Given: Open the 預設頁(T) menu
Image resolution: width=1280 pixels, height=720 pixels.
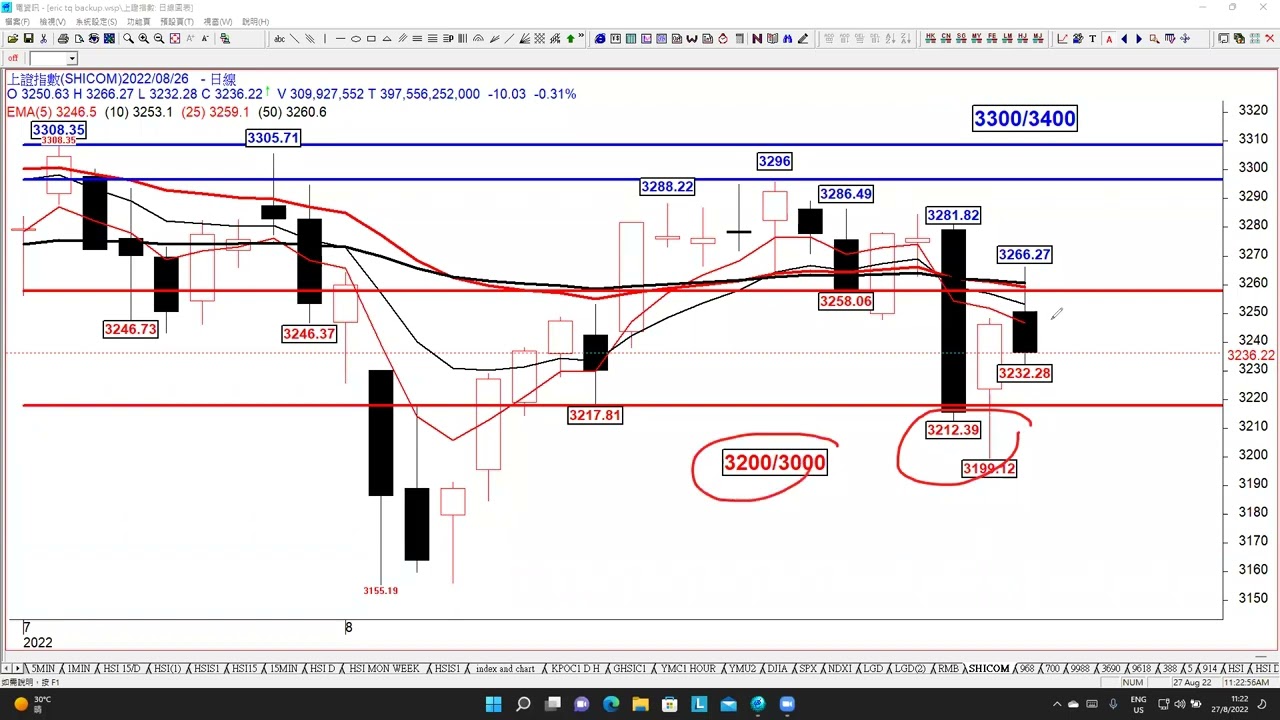Looking at the screenshot, I should 177,21.
